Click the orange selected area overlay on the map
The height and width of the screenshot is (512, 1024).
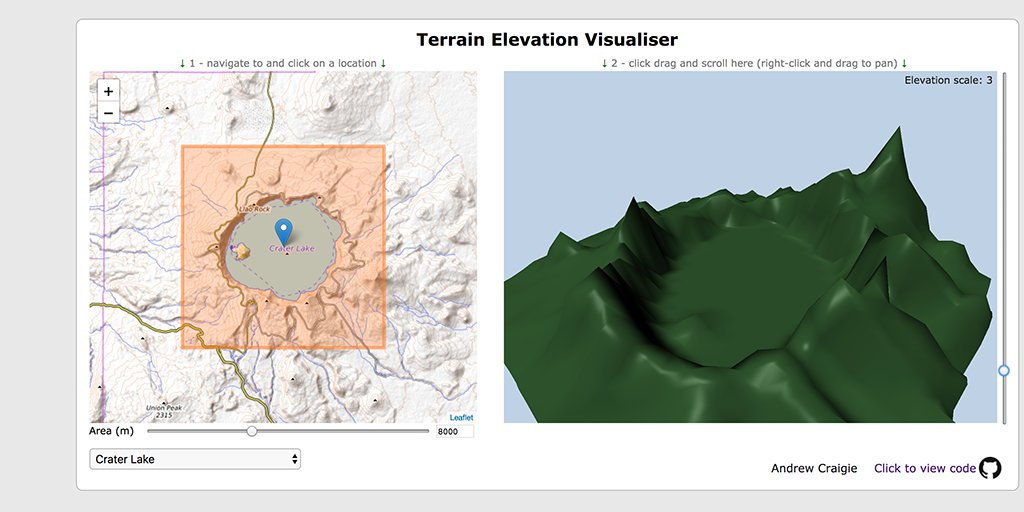coord(283,247)
